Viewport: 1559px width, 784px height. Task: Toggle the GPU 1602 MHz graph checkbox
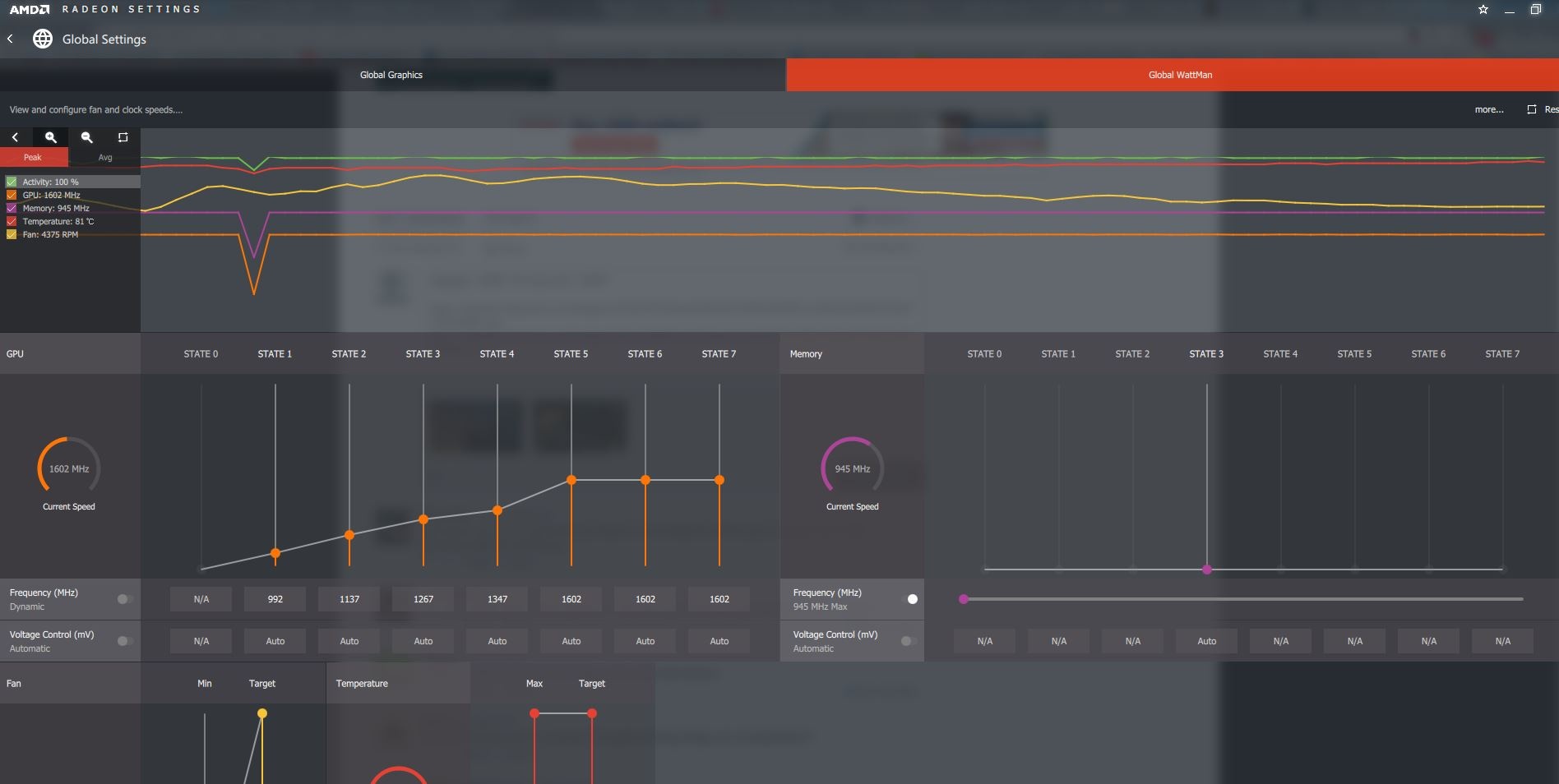pyautogui.click(x=12, y=195)
